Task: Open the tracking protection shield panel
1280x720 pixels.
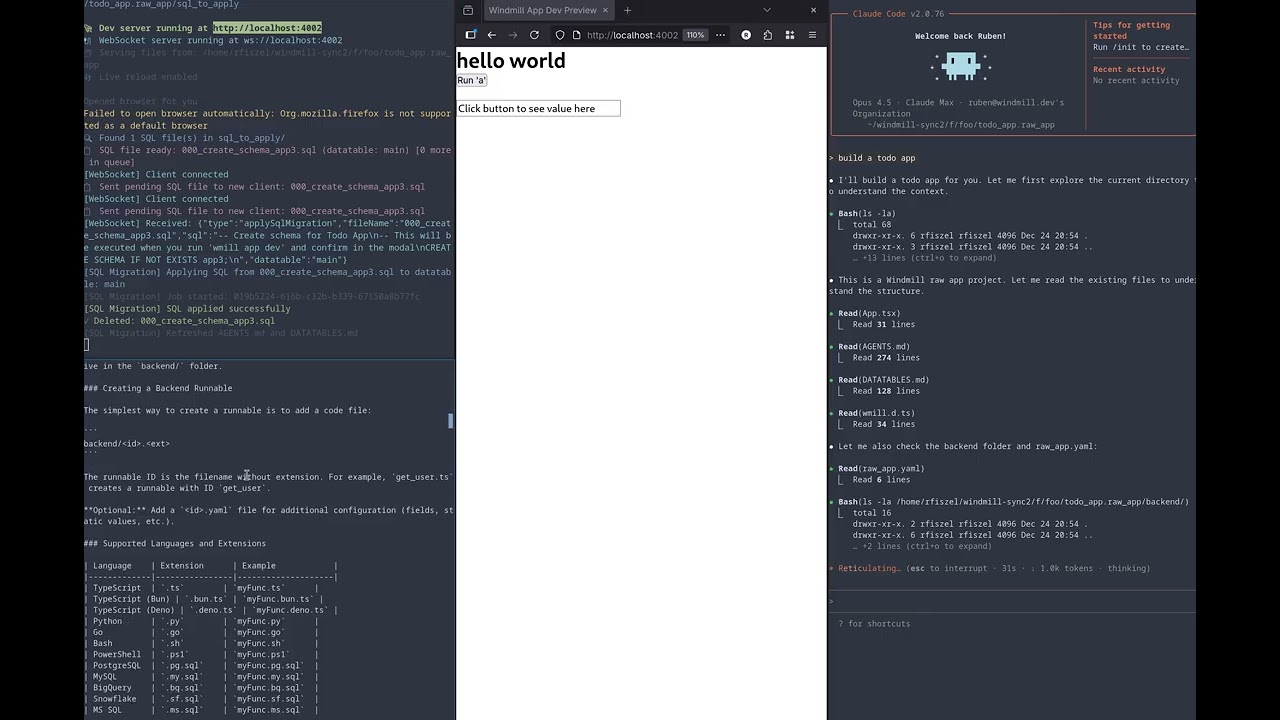Action: (x=560, y=35)
